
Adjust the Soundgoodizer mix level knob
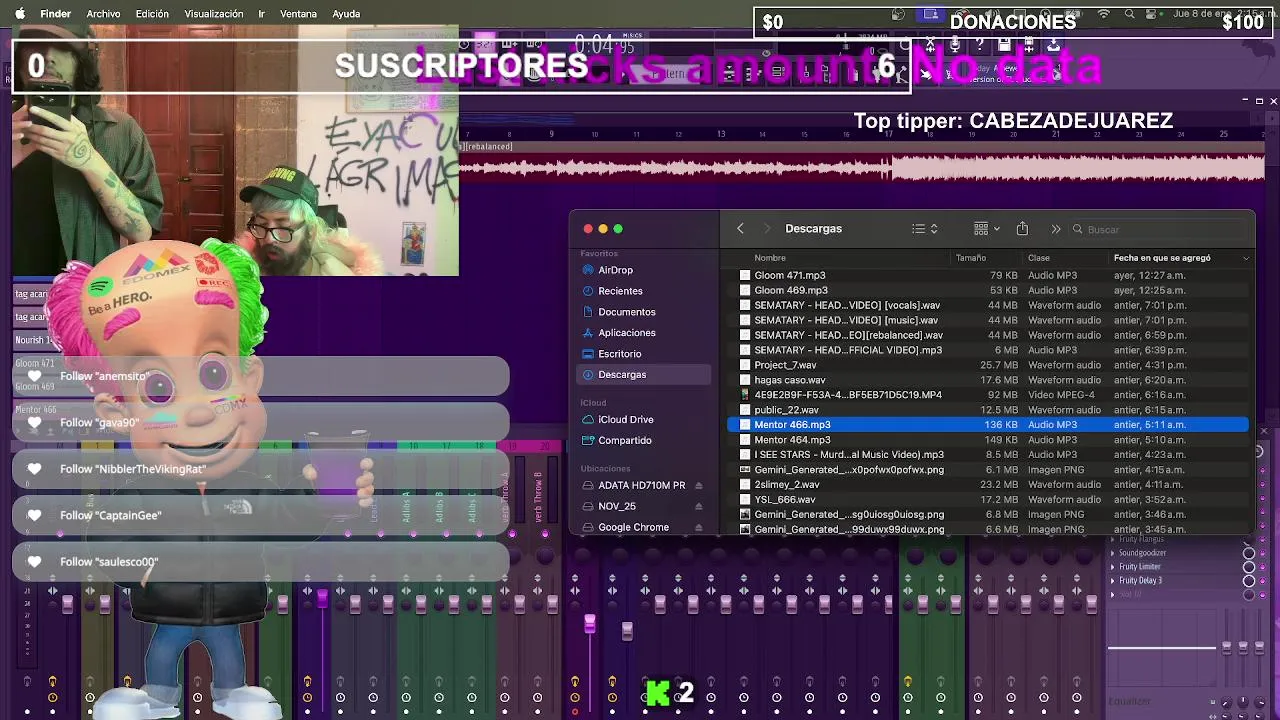(1249, 553)
